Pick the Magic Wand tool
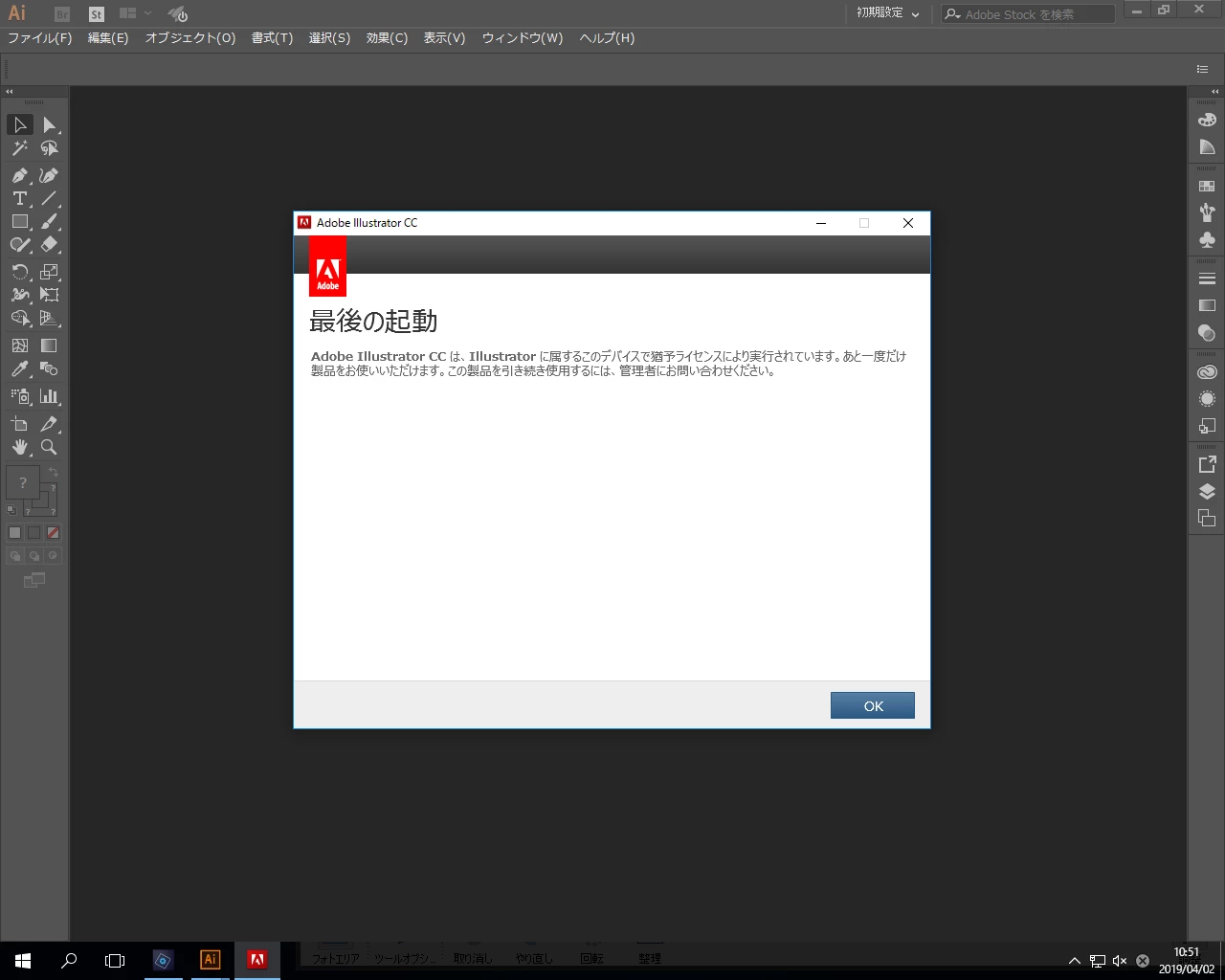The height and width of the screenshot is (980, 1225). click(20, 148)
